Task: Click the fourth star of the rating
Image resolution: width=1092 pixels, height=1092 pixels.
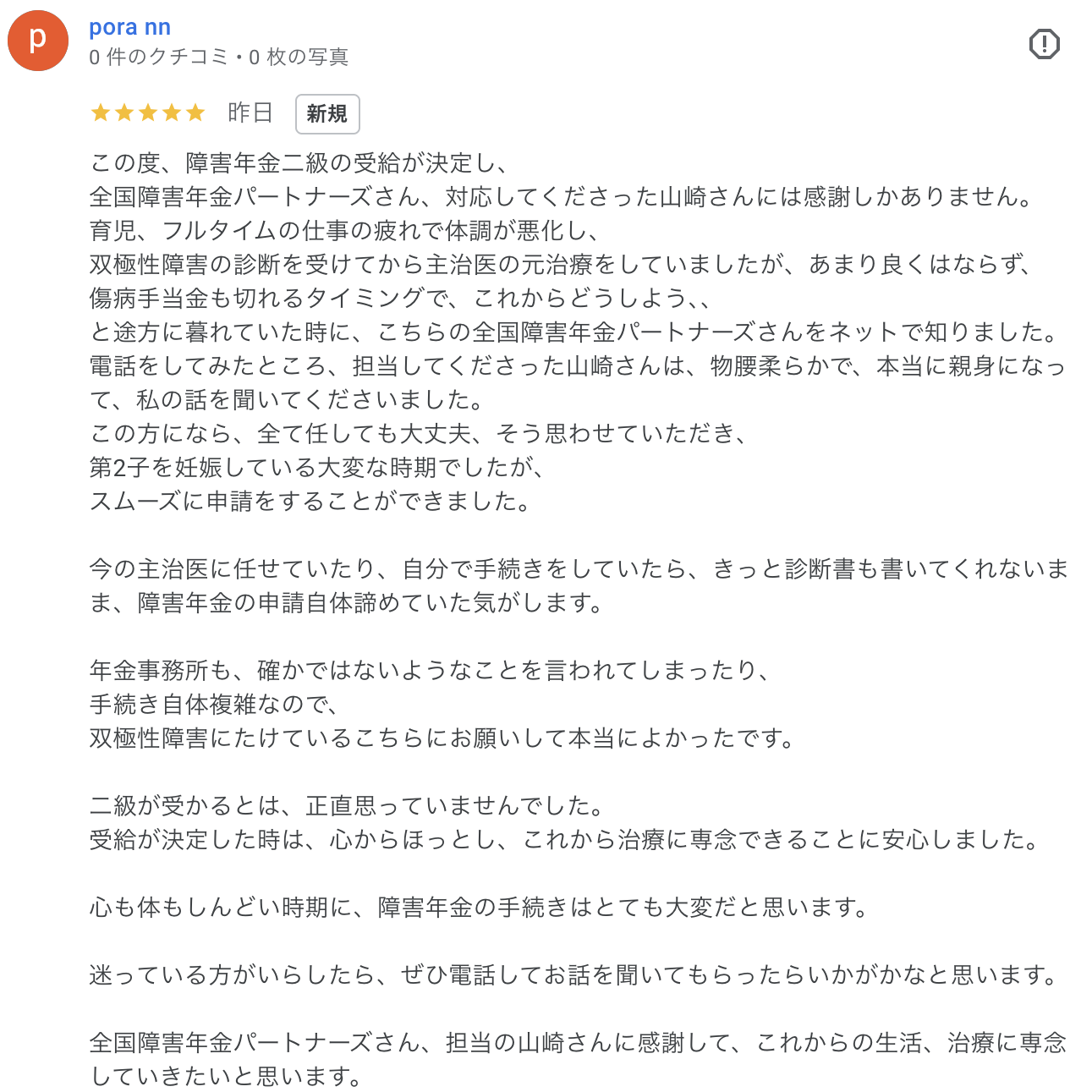Action: tap(172, 112)
